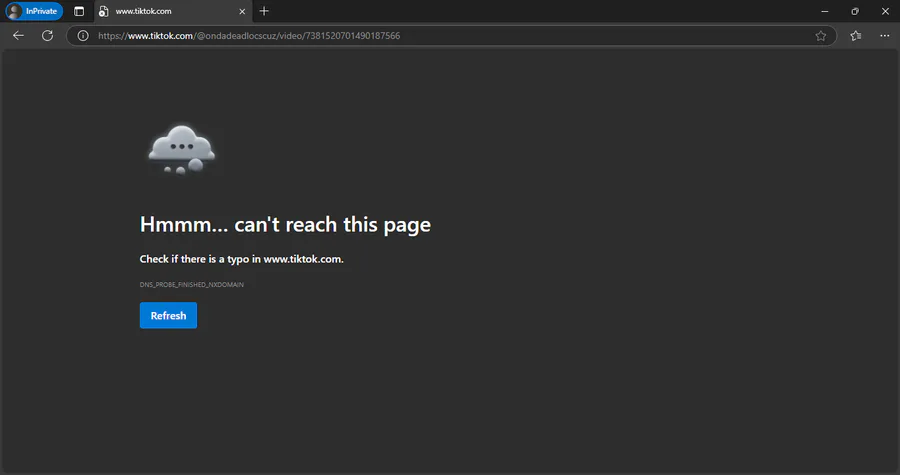
Task: Click the cloud error illustration
Action: point(182,149)
